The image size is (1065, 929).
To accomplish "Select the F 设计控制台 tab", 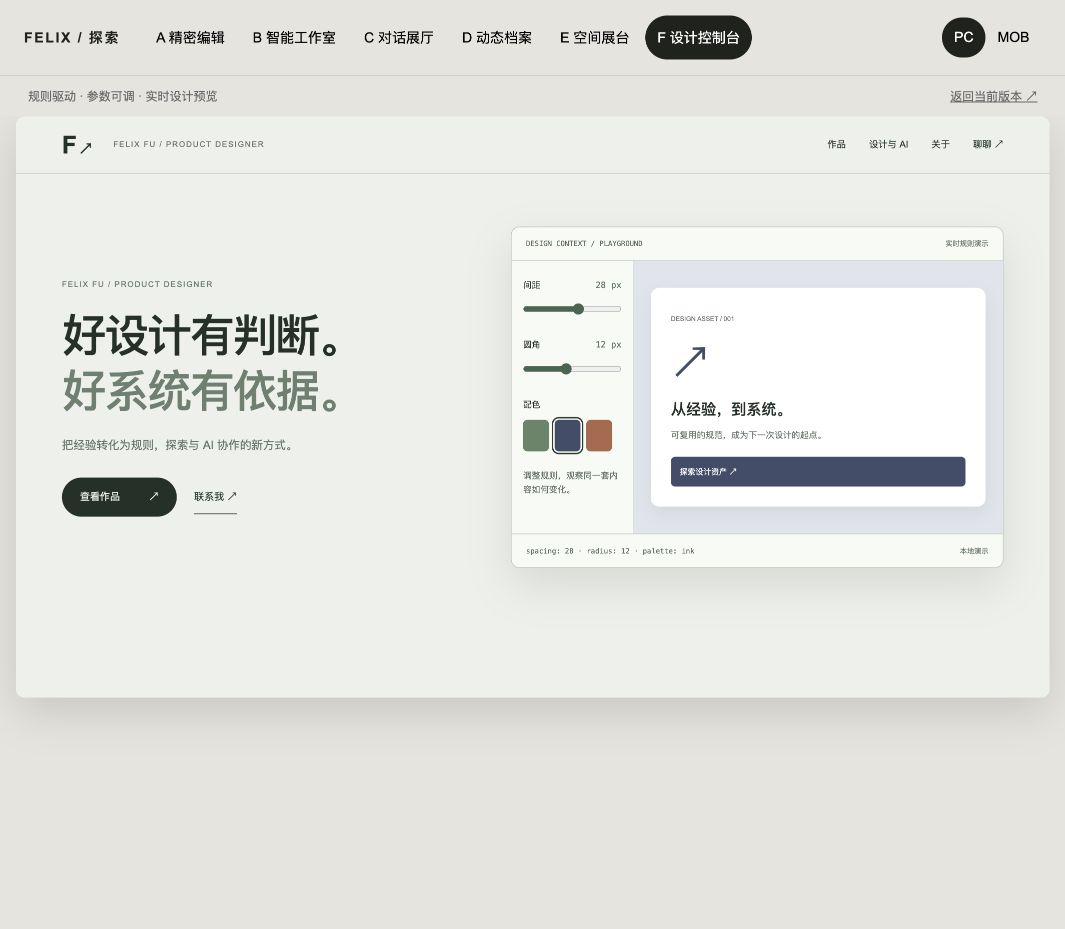I will pyautogui.click(x=698, y=37).
